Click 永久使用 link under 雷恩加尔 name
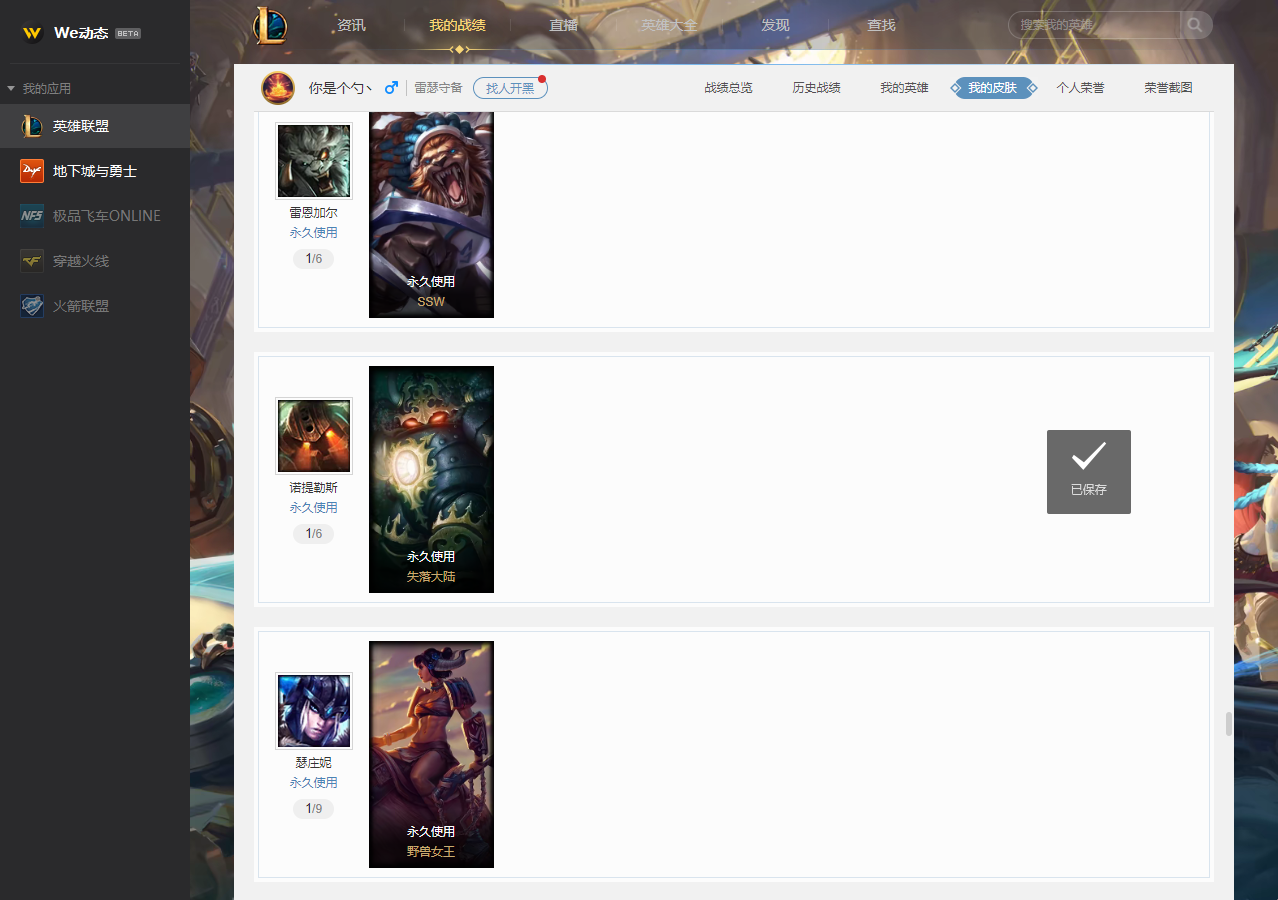Viewport: 1278px width, 900px height. tap(314, 232)
